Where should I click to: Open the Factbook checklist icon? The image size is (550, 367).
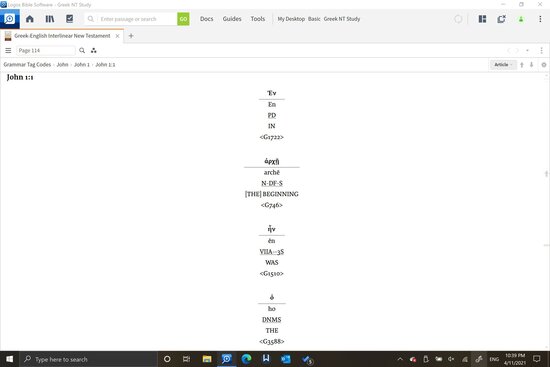[69, 19]
